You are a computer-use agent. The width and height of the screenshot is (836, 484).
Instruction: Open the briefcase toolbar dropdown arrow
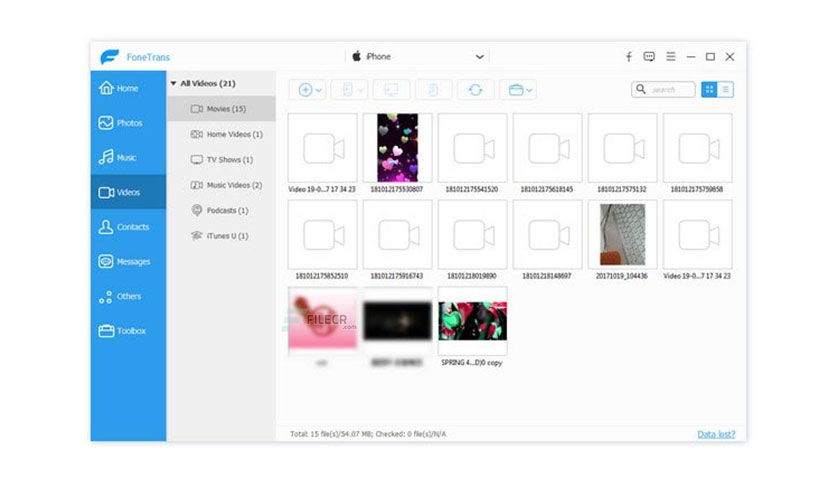tap(529, 90)
